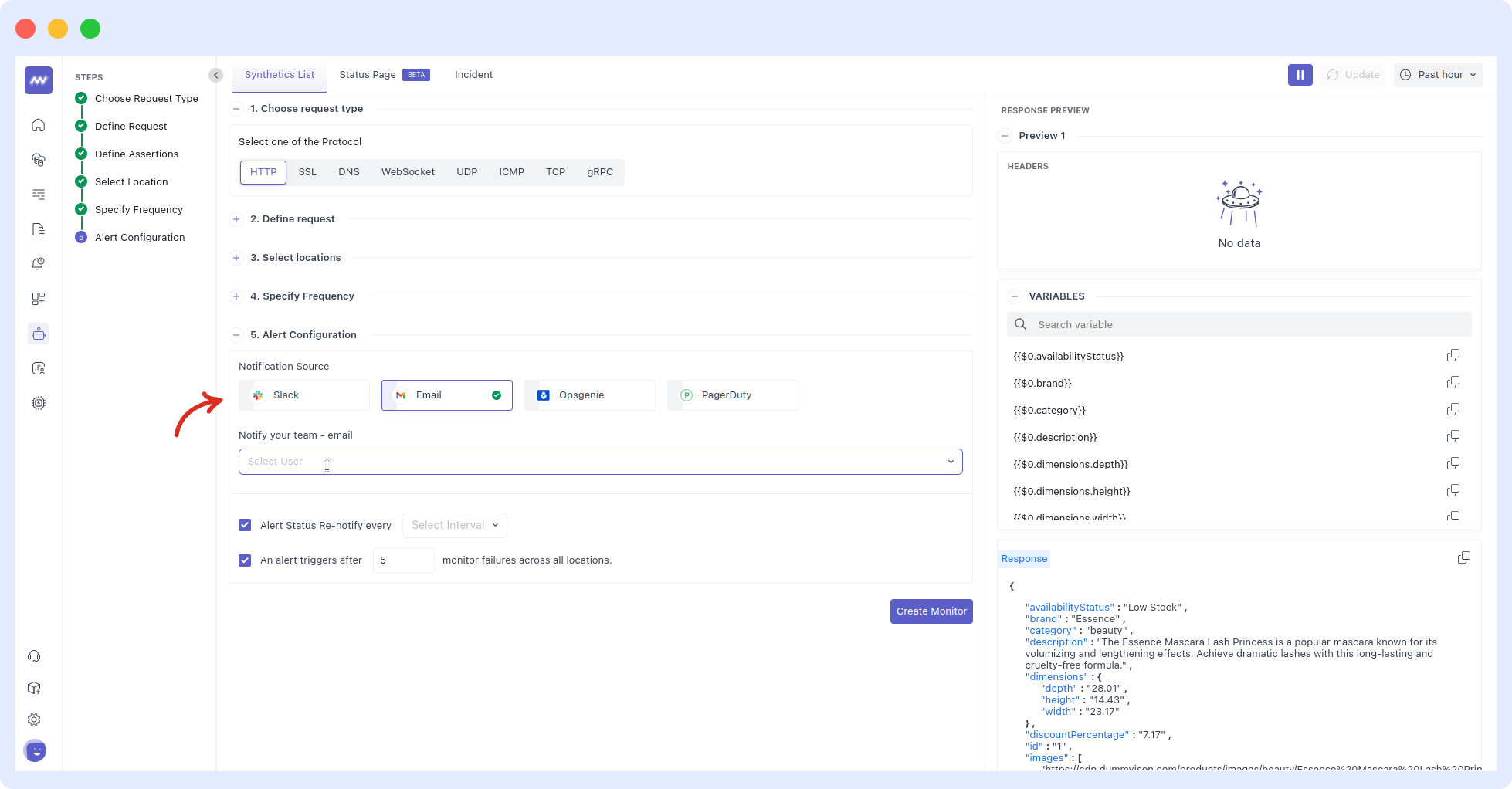Open settings gear in left sidebar
Viewport: 1512px width, 789px height.
[34, 720]
